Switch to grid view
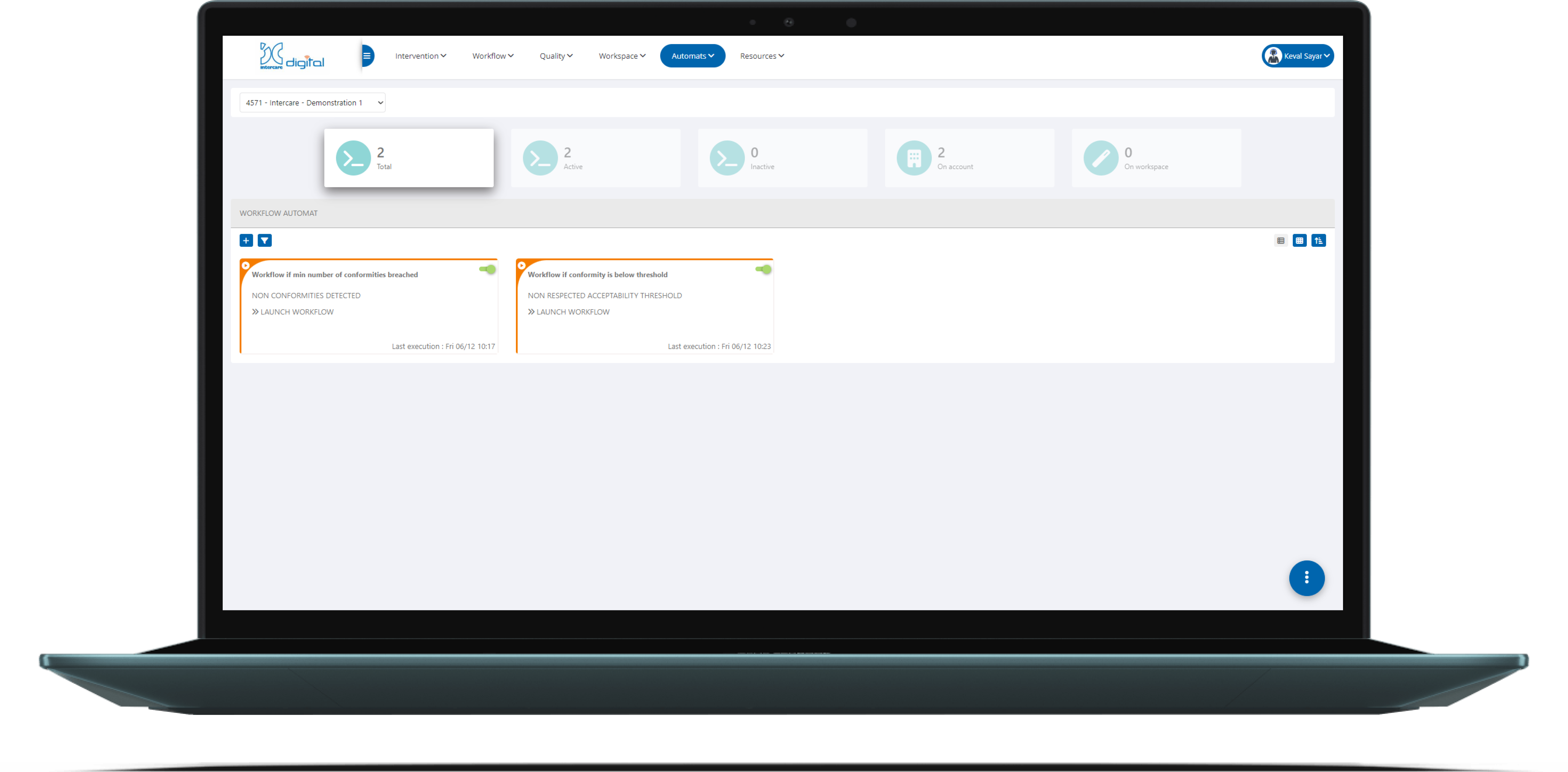 click(x=1300, y=240)
